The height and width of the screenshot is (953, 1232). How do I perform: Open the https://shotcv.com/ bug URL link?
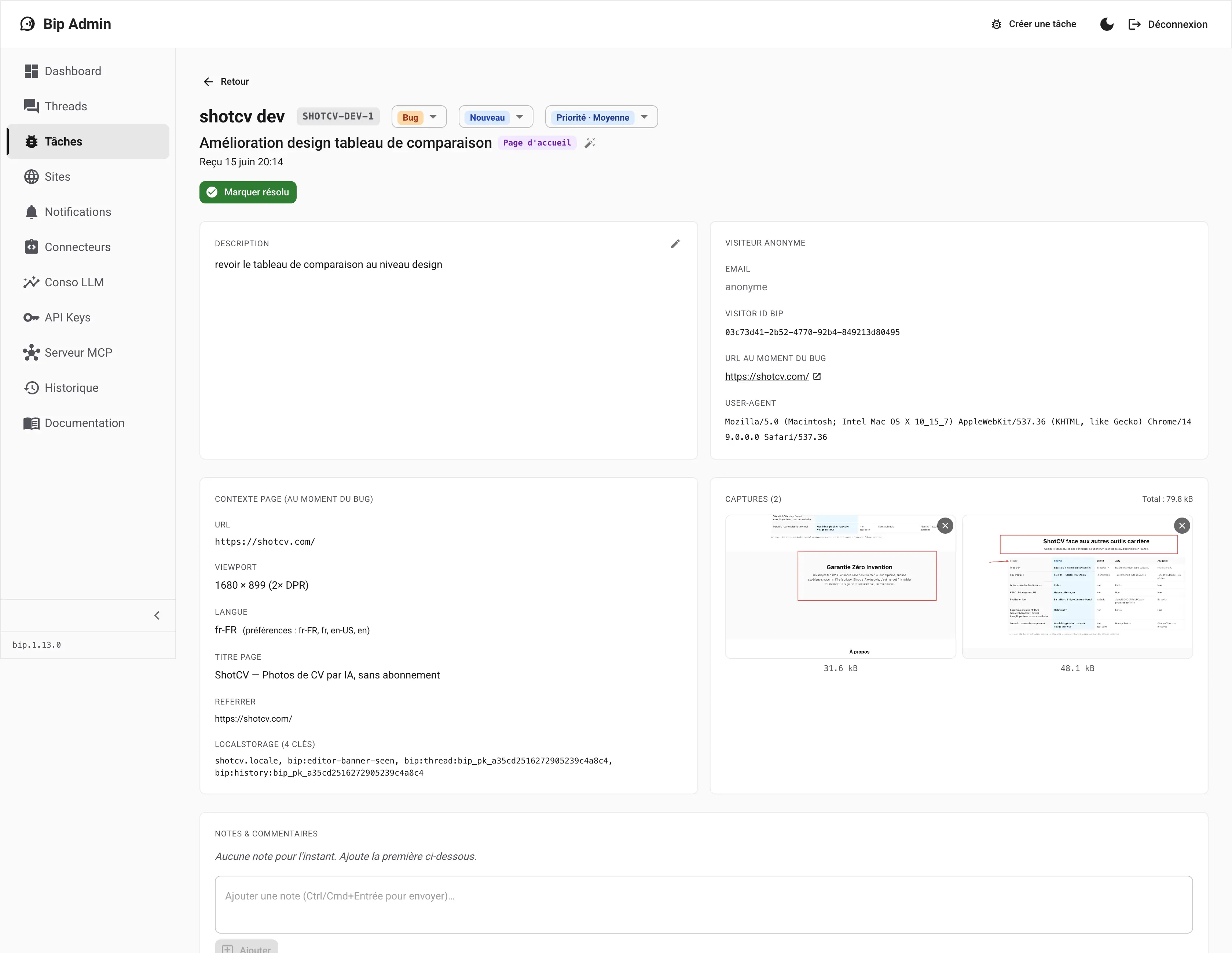pos(767,376)
